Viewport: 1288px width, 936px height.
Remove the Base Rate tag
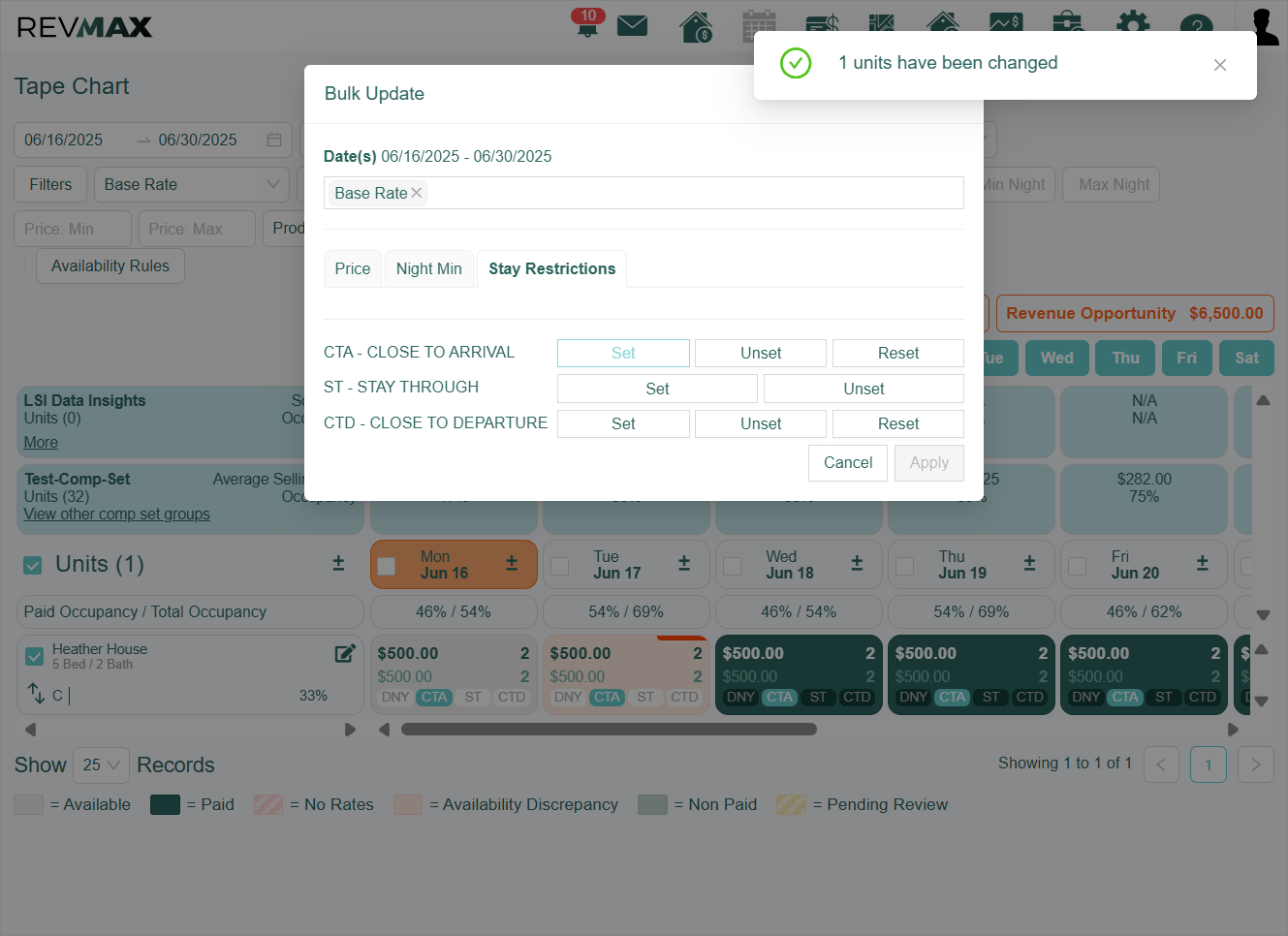pos(417,193)
